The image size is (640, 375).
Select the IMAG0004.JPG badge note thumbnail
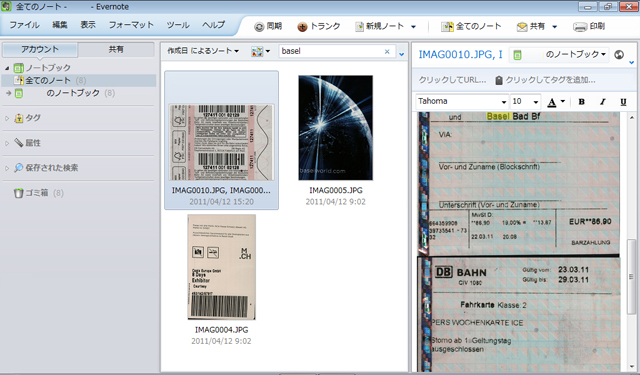tap(222, 267)
